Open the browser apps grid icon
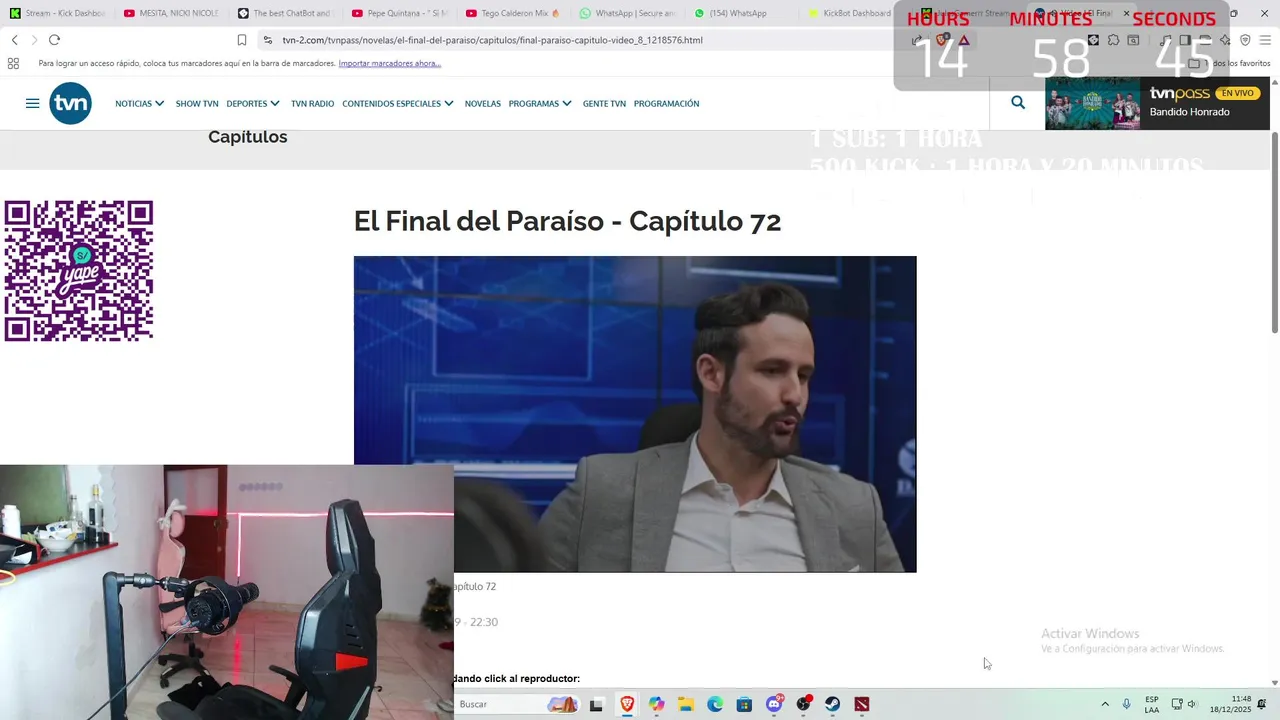This screenshot has width=1280, height=720. 13,63
